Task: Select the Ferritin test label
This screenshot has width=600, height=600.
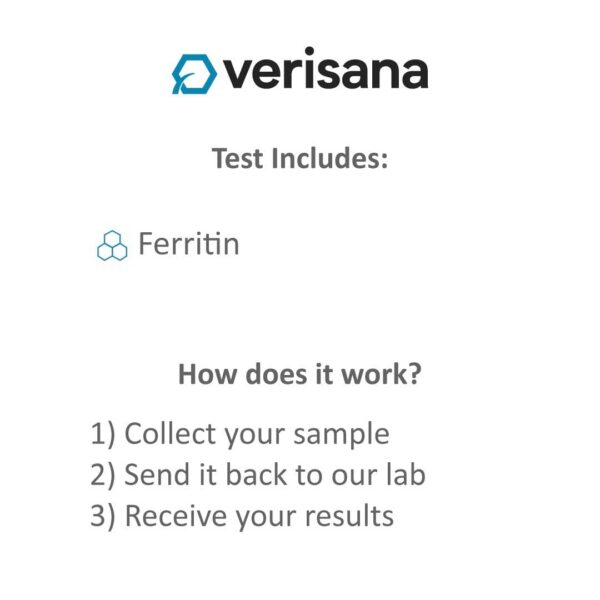Action: click(x=189, y=244)
